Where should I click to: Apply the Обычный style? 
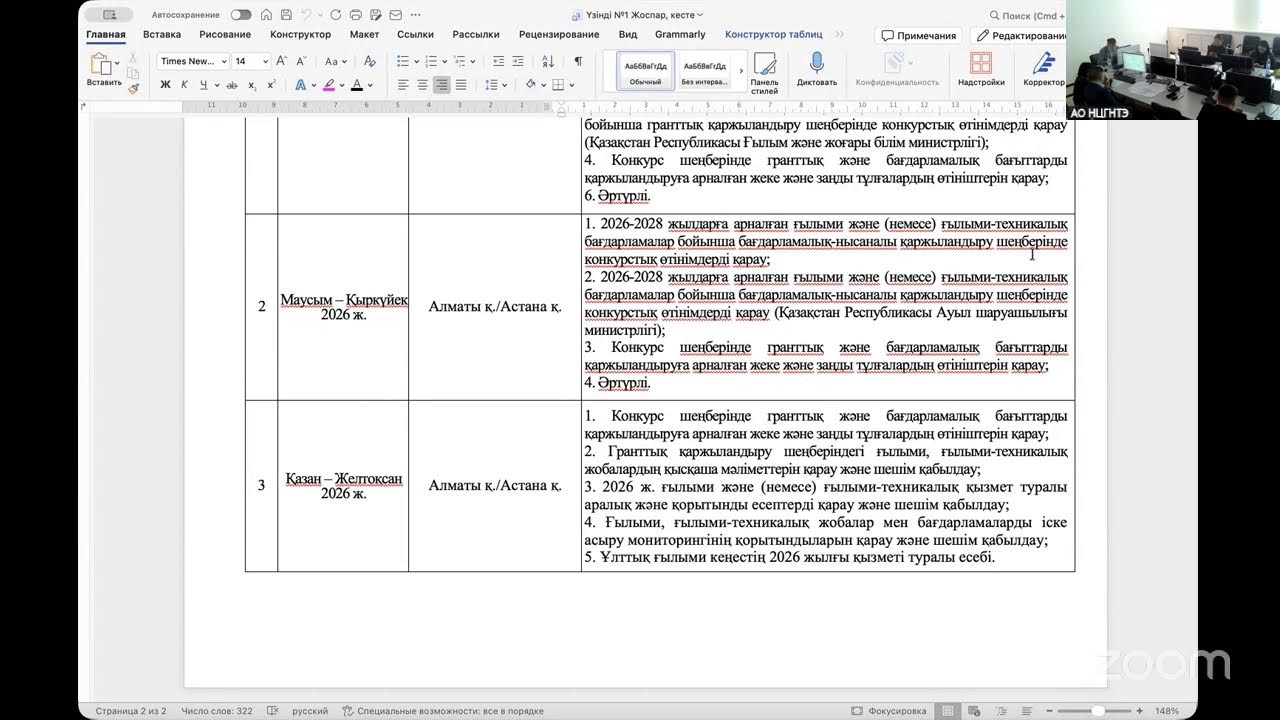645,70
